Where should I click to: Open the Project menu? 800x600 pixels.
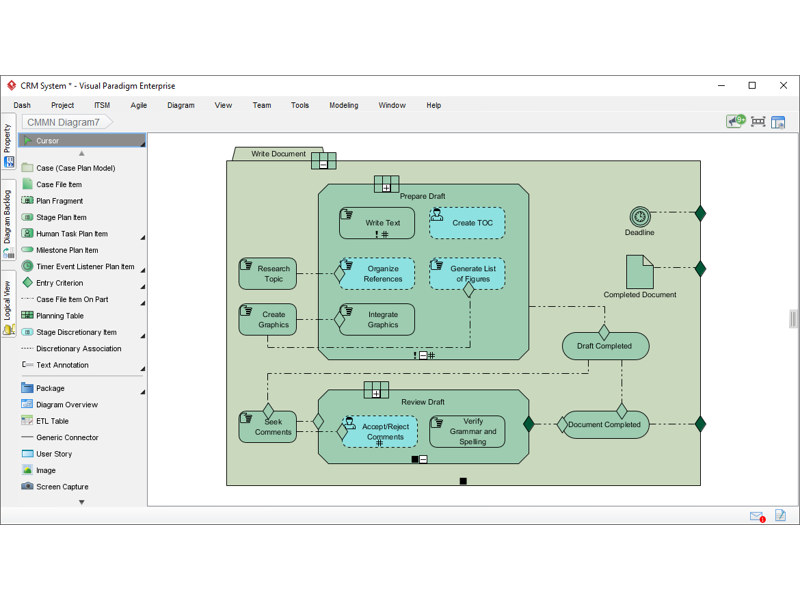click(x=62, y=105)
